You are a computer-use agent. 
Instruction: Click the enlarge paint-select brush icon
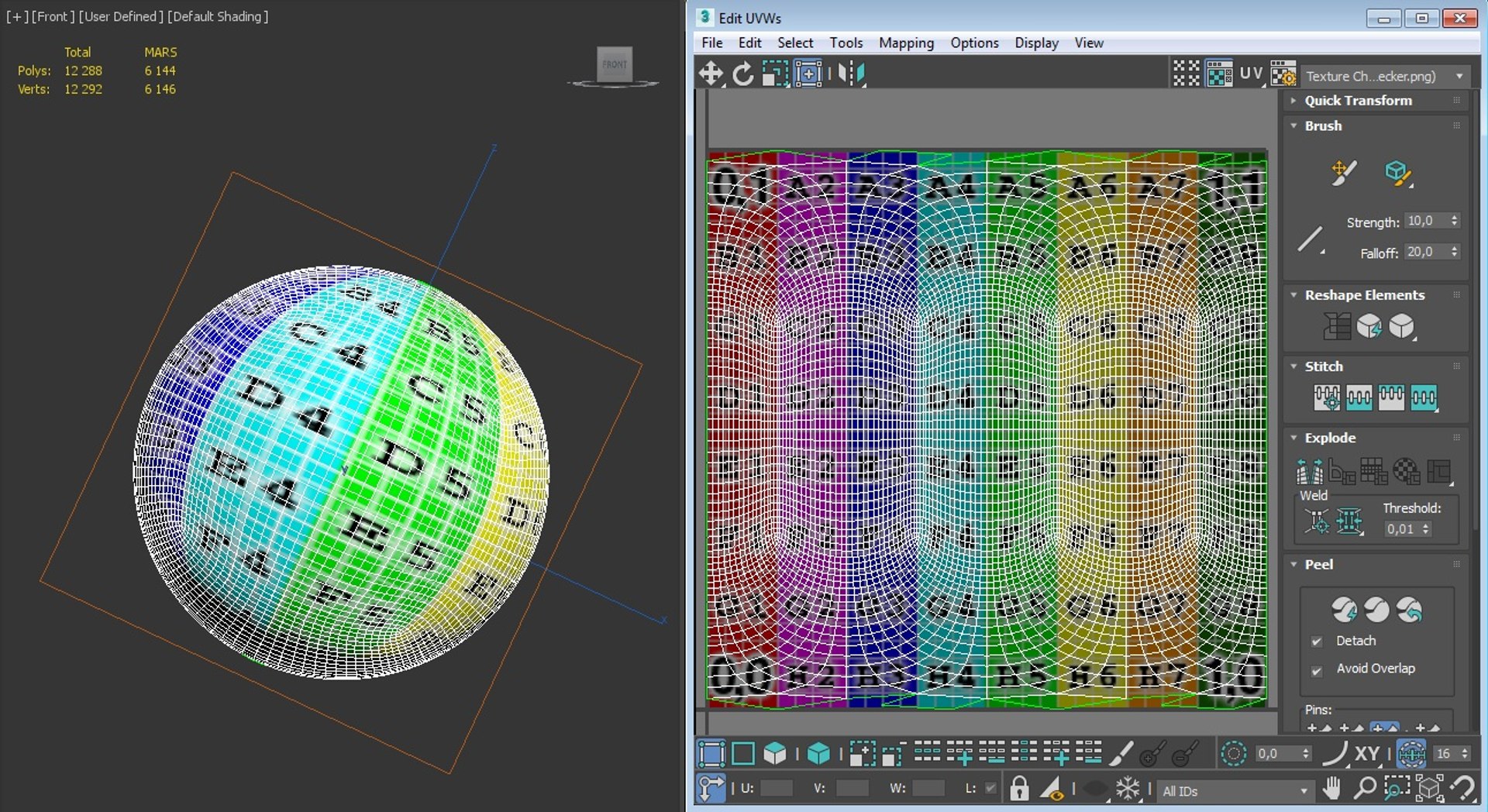tap(1153, 753)
